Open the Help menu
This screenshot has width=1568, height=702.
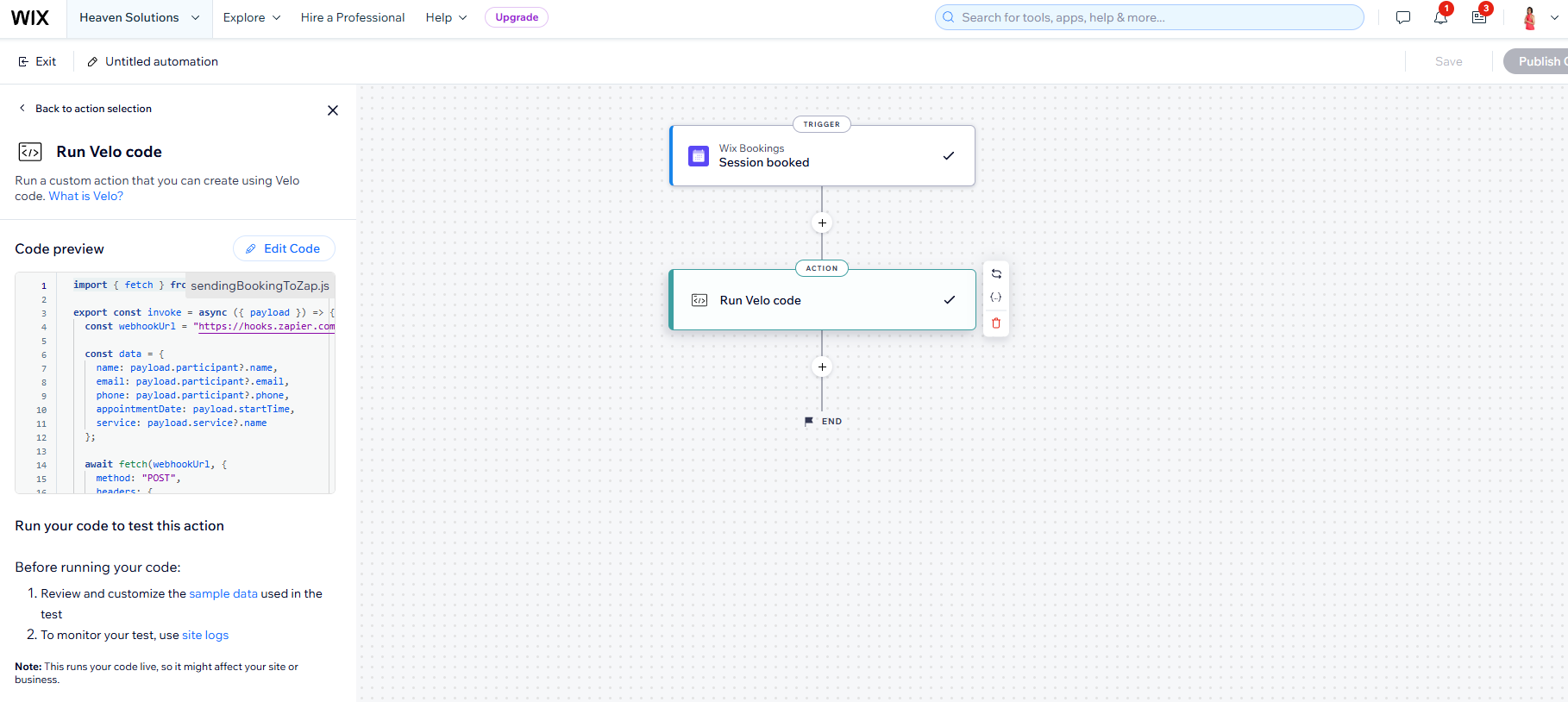446,17
